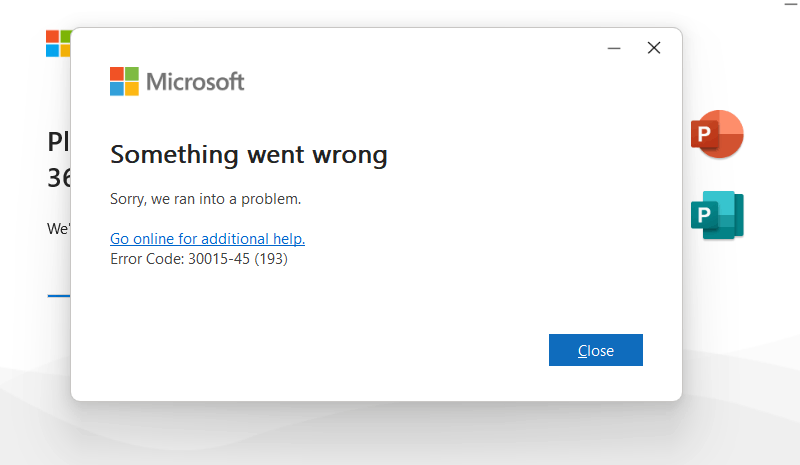Viewport: 800px width, 465px height.
Task: Click the partially hidden Microsoft logo behind dialog
Action: click(x=57, y=43)
